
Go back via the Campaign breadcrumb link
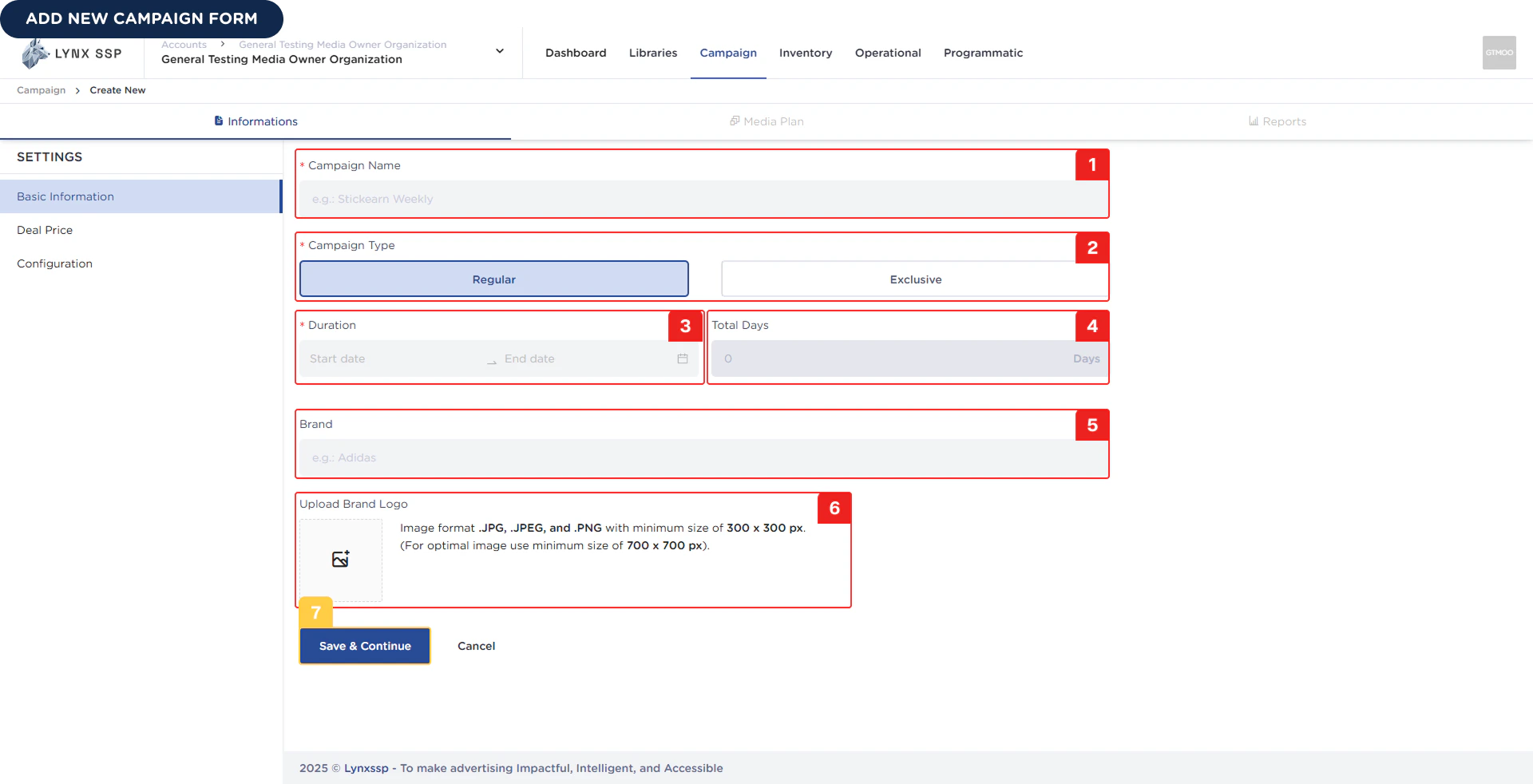[x=41, y=89]
